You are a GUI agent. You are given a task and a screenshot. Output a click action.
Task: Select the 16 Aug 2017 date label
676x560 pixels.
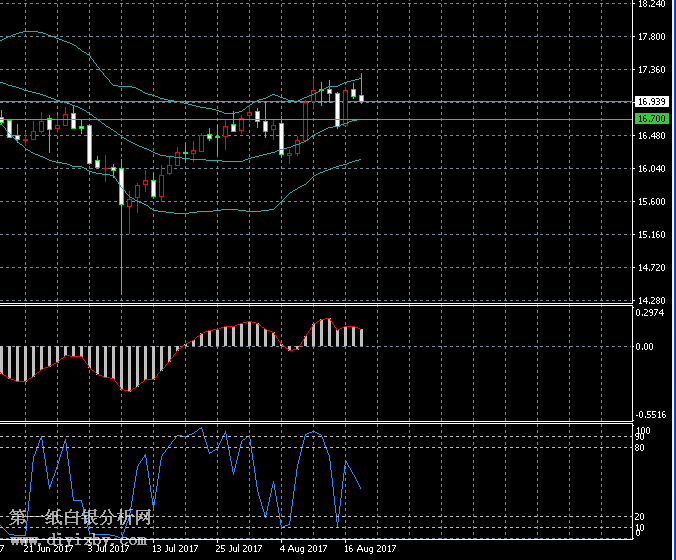pyautogui.click(x=370, y=548)
